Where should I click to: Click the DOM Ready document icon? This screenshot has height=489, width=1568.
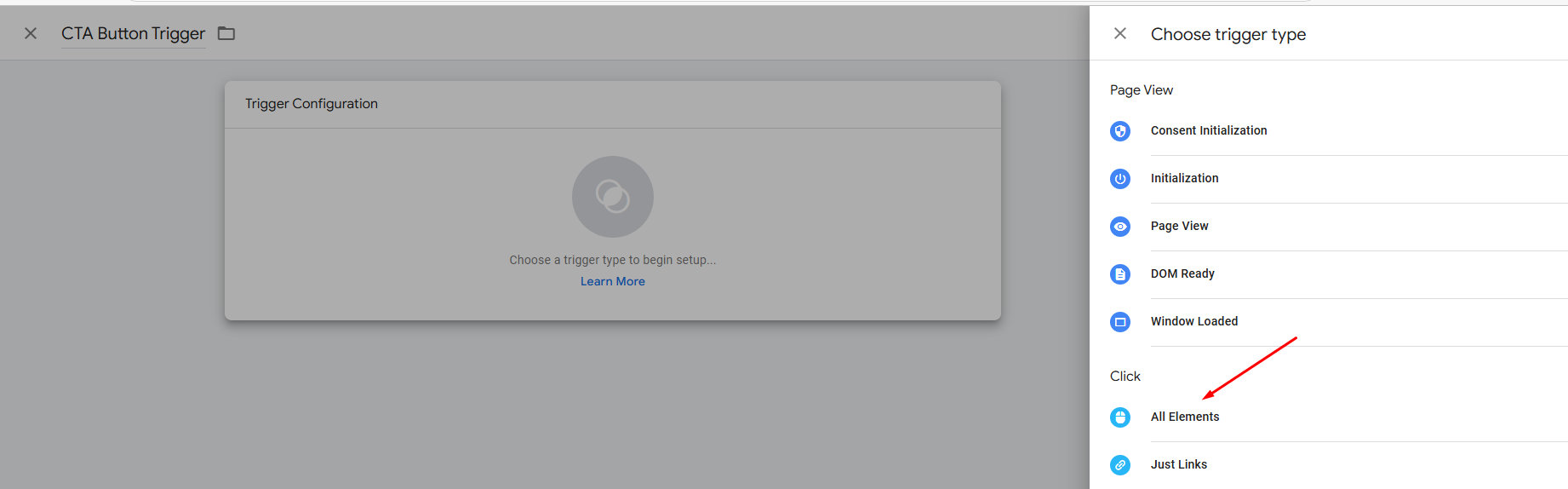(1120, 274)
